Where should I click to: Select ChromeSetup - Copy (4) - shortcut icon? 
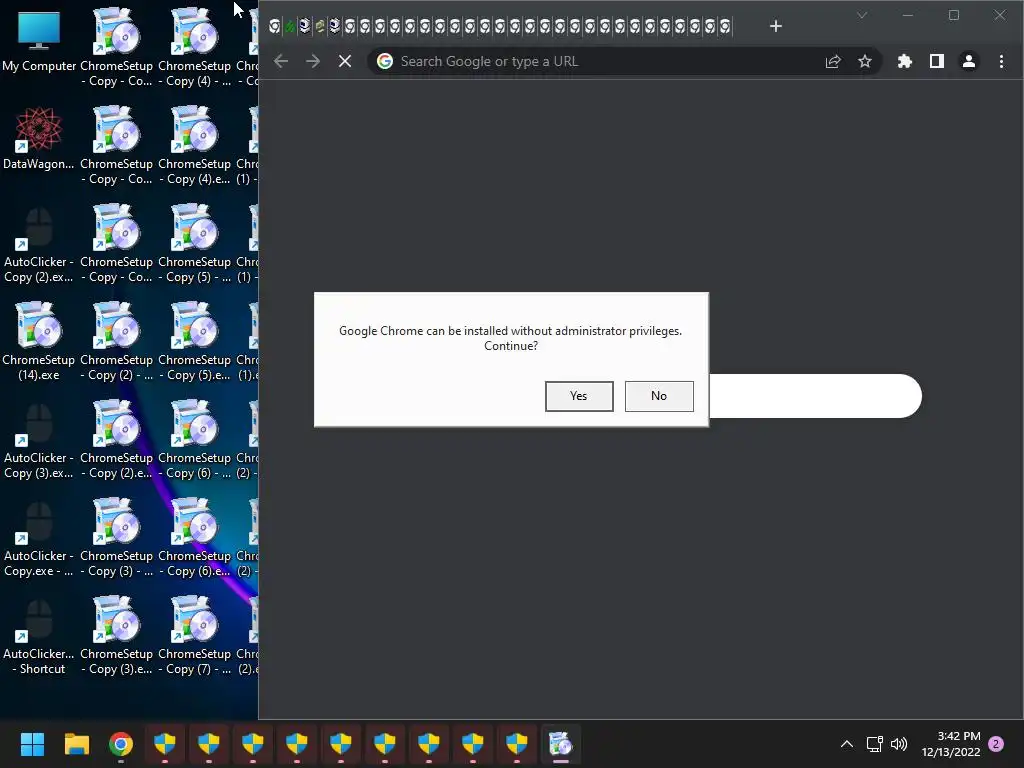(x=195, y=49)
